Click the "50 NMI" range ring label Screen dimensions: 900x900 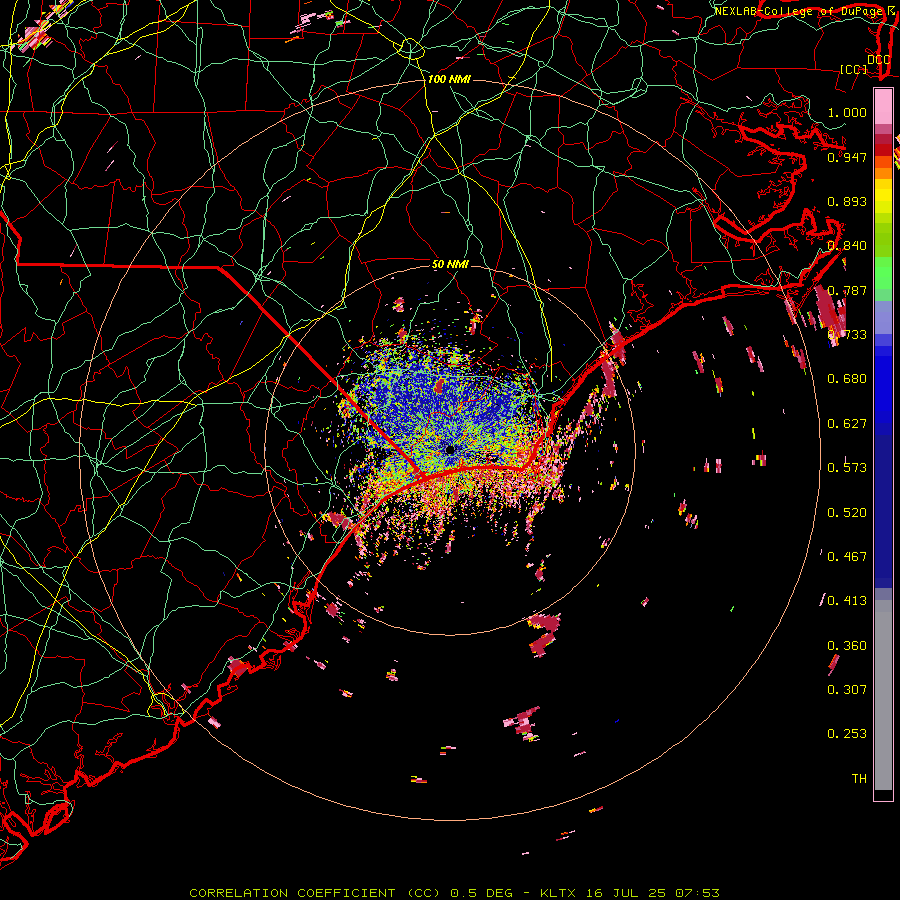(x=450, y=264)
